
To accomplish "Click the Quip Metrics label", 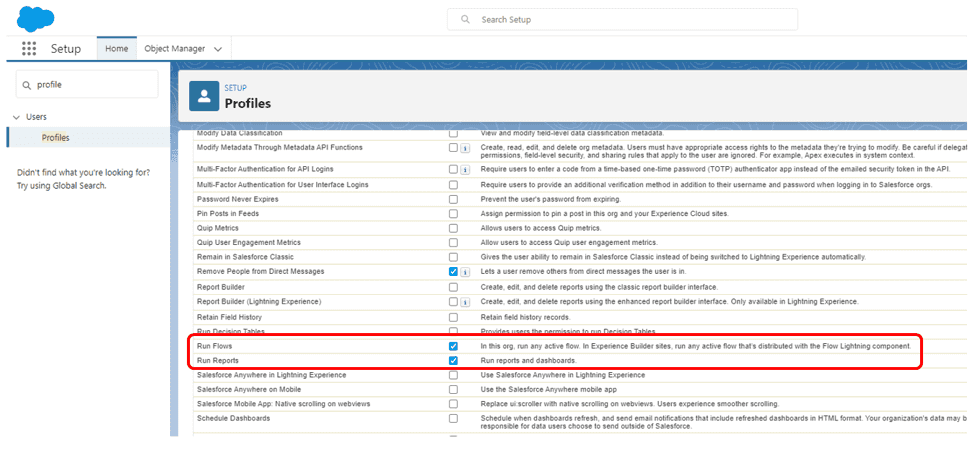I will click(x=218, y=228).
